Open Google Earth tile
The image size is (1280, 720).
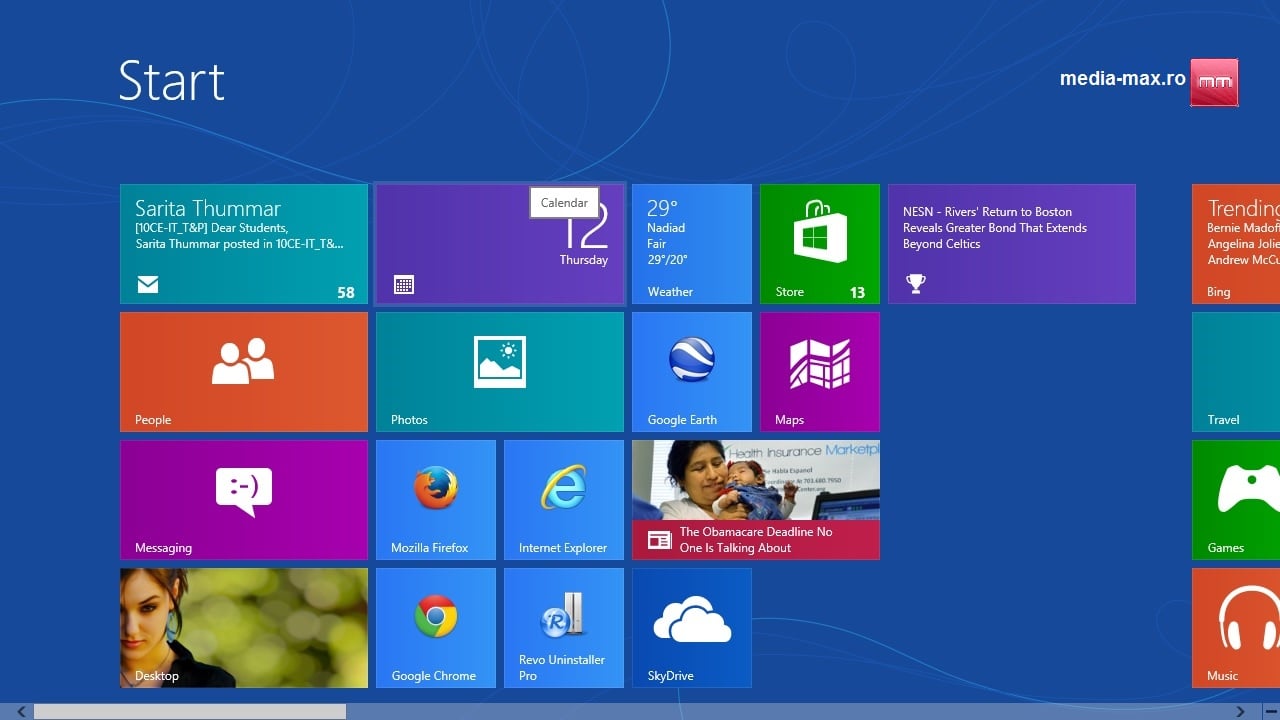[692, 372]
